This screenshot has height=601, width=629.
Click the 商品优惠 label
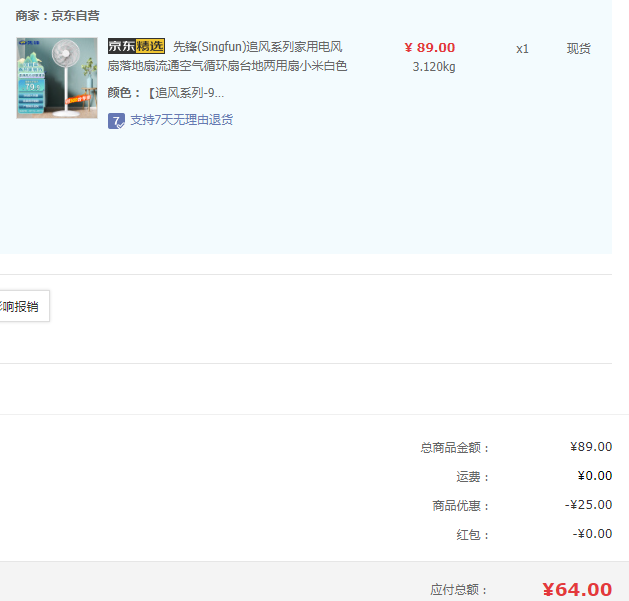pyautogui.click(x=461, y=506)
